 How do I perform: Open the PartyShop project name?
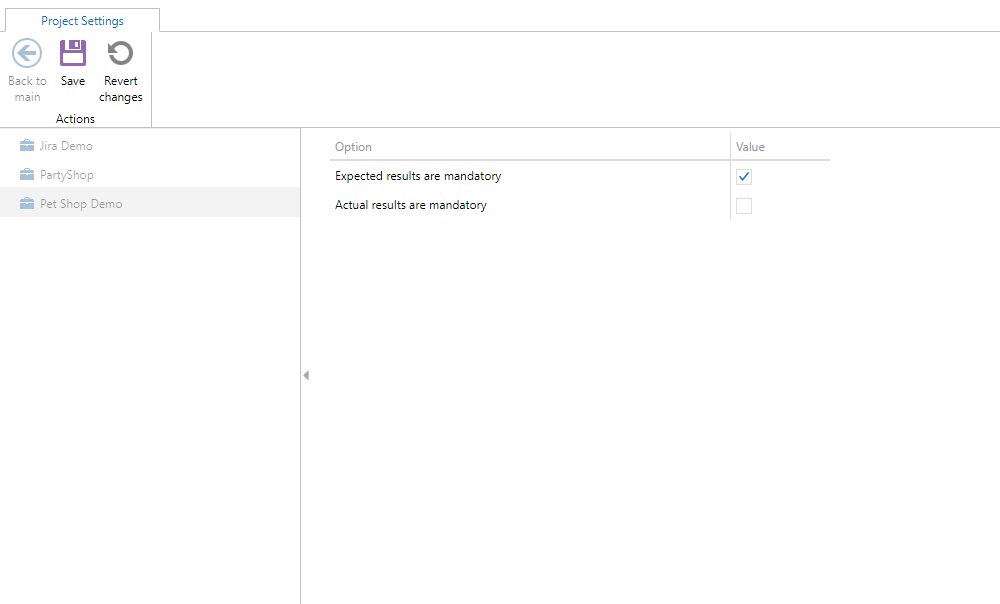tap(67, 175)
